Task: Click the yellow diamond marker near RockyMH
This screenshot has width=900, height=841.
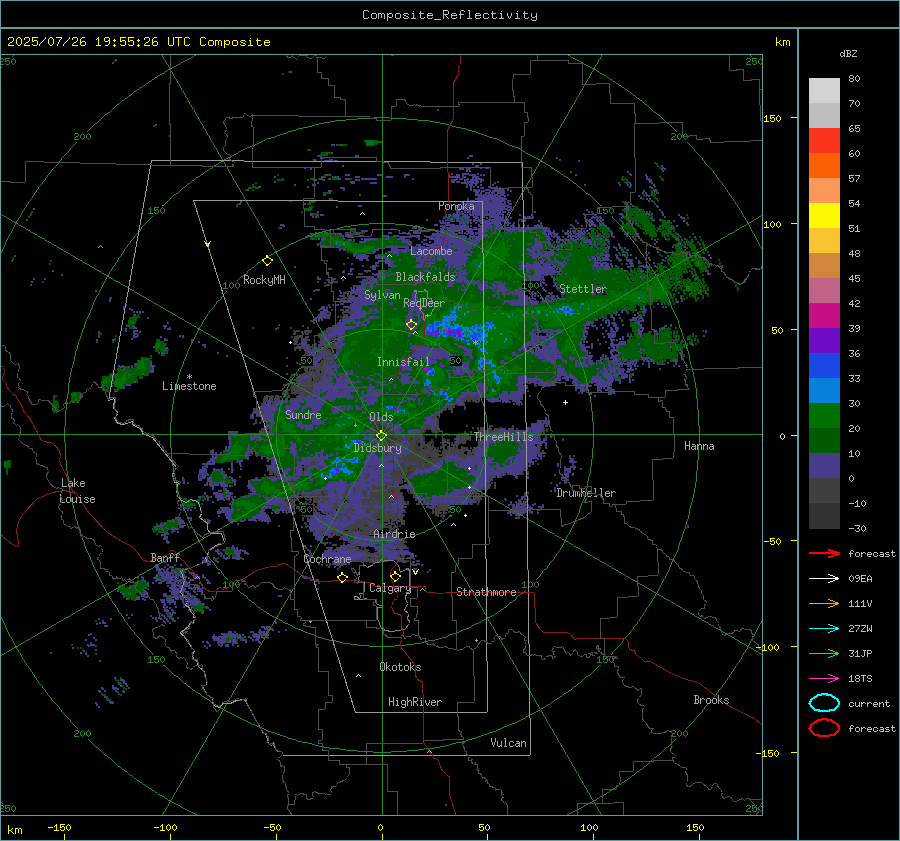Action: pos(267,261)
